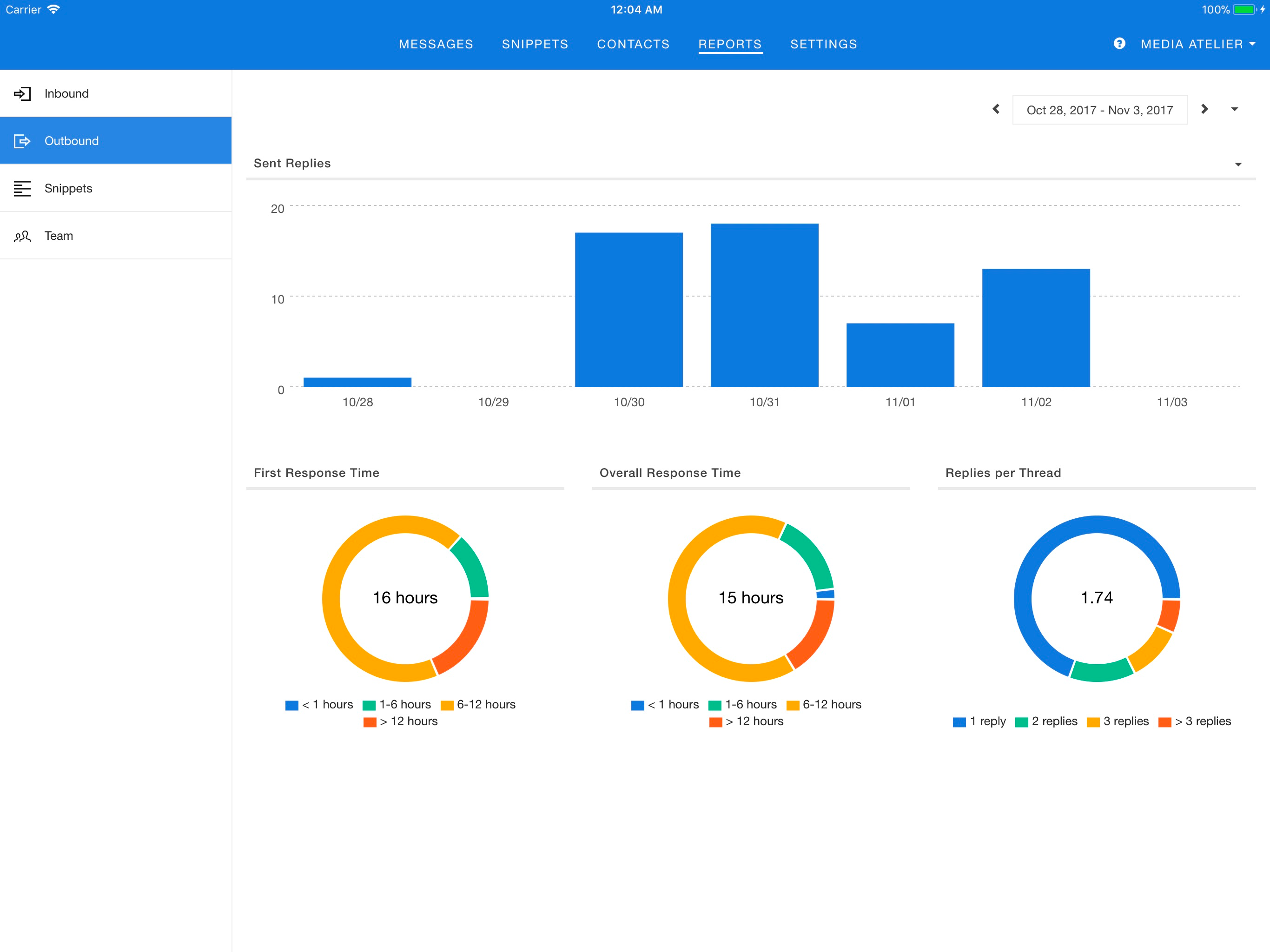Open the Sent Replies chart dropdown
1270x952 pixels.
click(x=1238, y=164)
